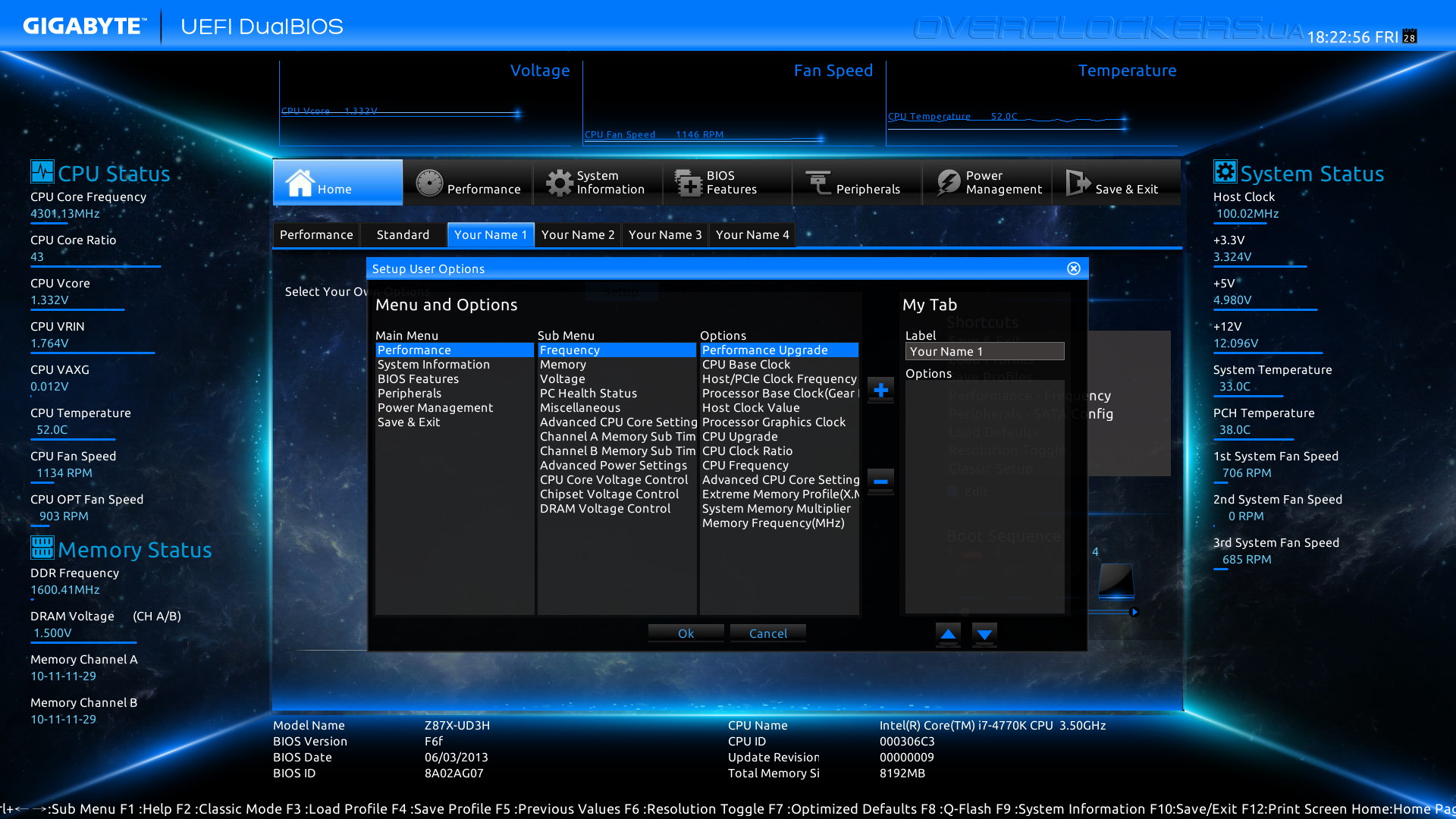Add selected option with plus button

880,391
